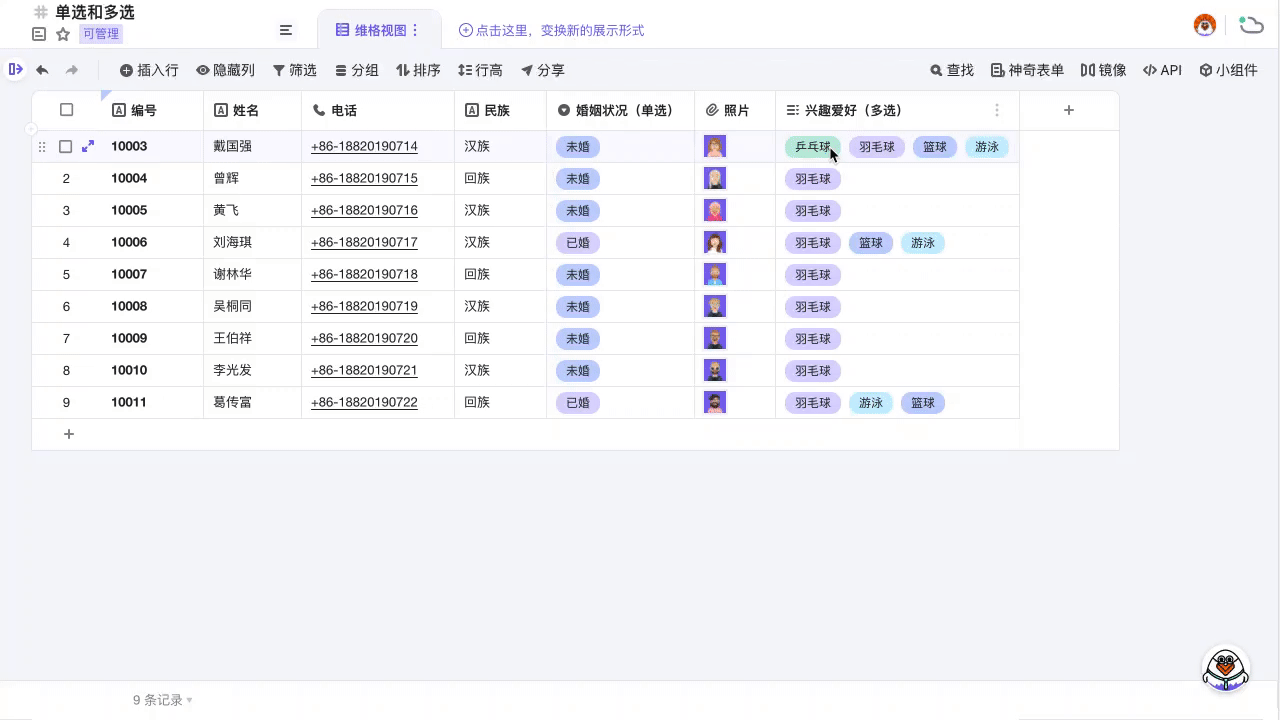Expand the 9 条记录 record count dropdown
This screenshot has height=720, width=1280.
click(161, 700)
